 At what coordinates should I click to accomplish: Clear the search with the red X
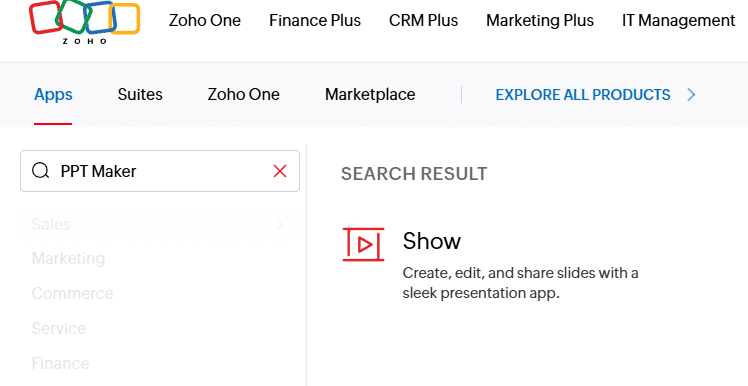[x=280, y=171]
